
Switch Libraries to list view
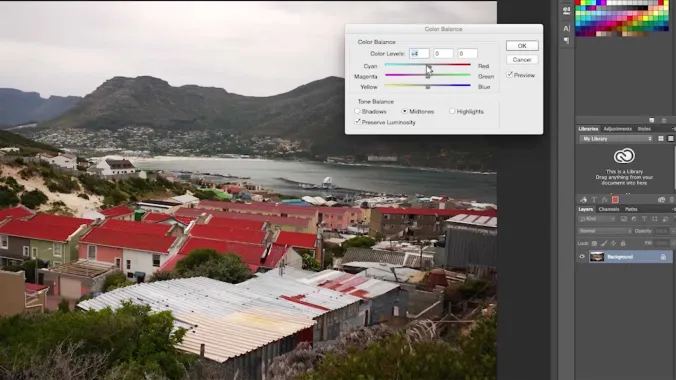click(x=670, y=139)
